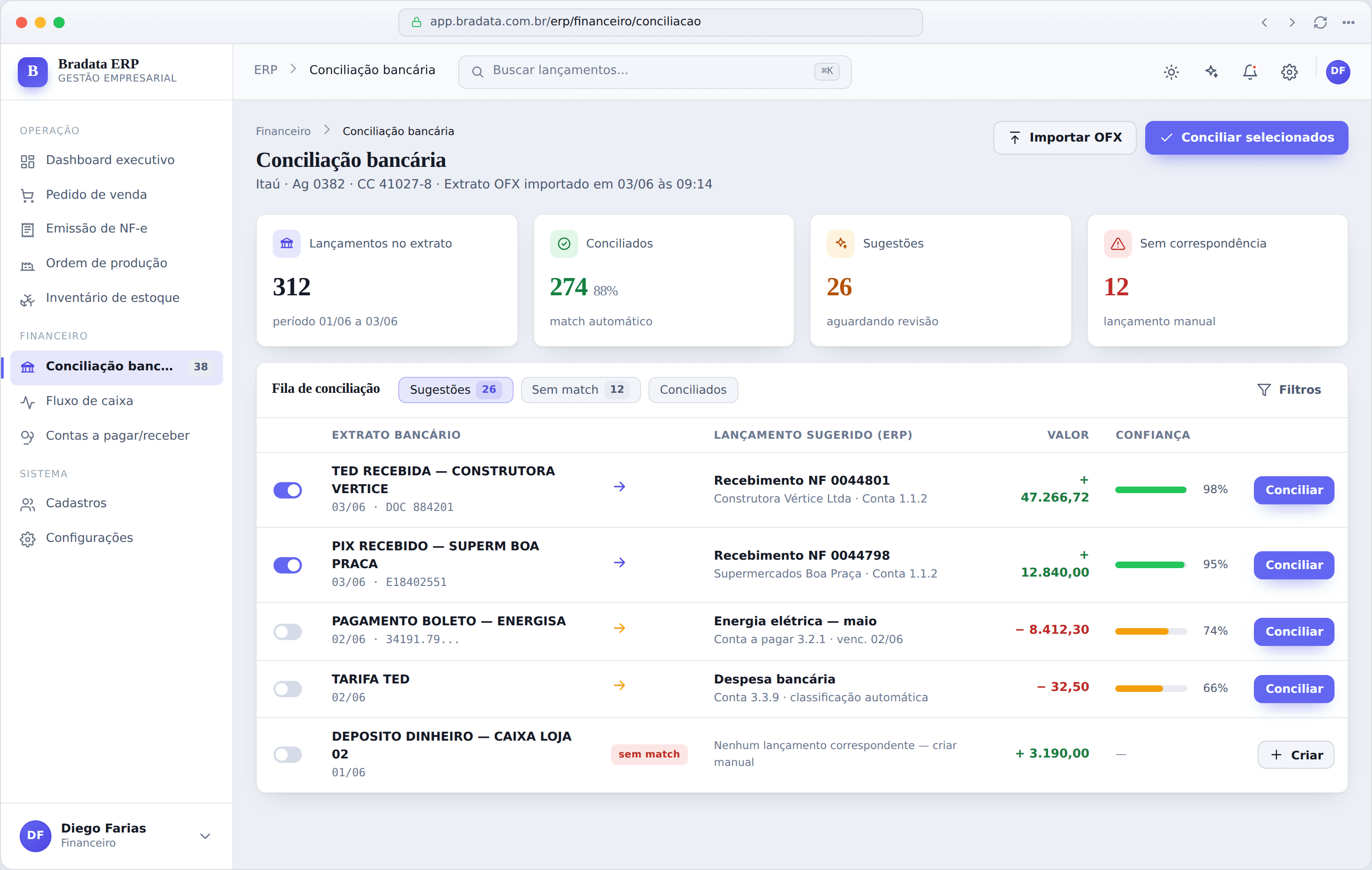Image resolution: width=1372 pixels, height=870 pixels.
Task: Switch to the Conciliados tab
Action: pos(693,390)
